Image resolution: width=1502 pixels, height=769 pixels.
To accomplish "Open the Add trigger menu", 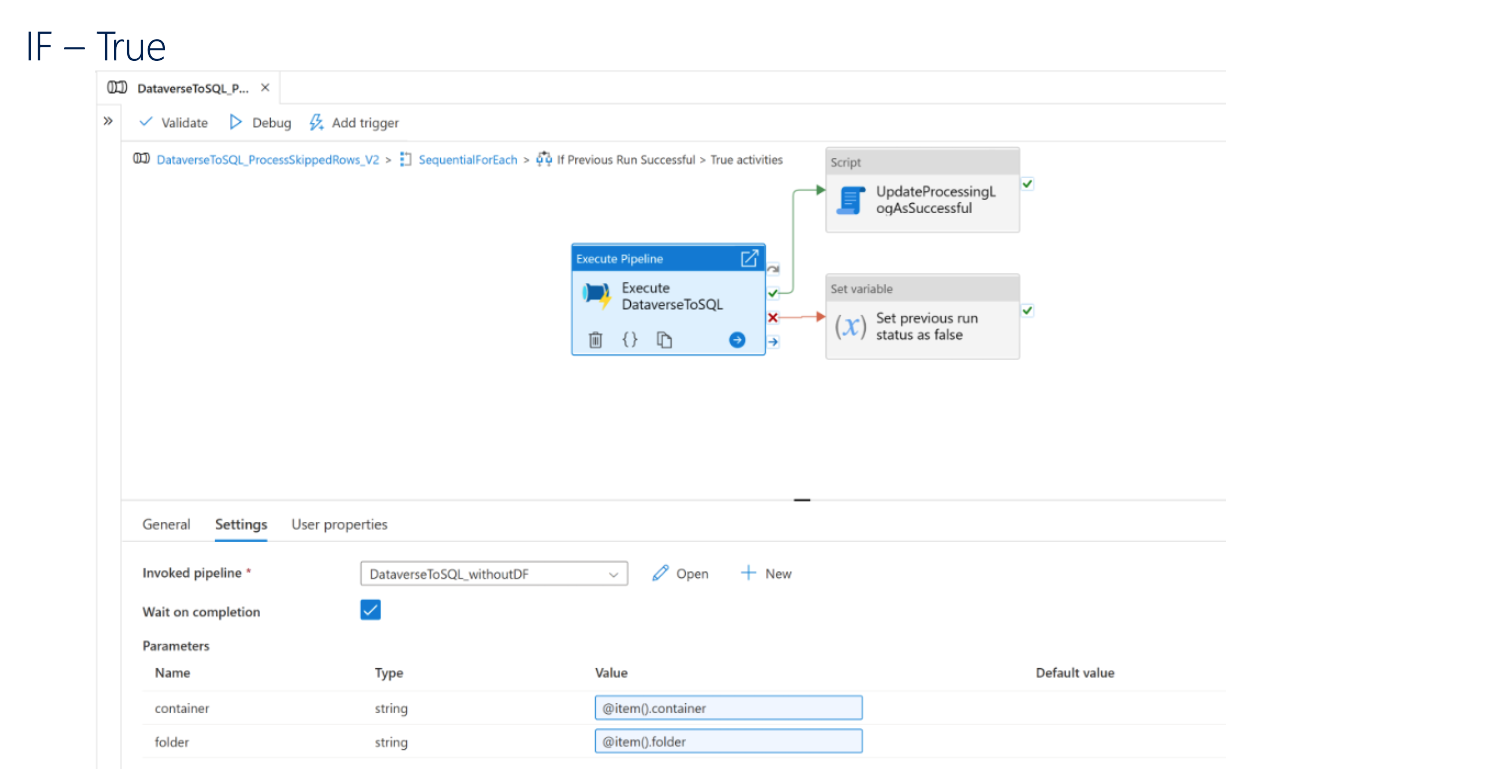I will pyautogui.click(x=354, y=123).
